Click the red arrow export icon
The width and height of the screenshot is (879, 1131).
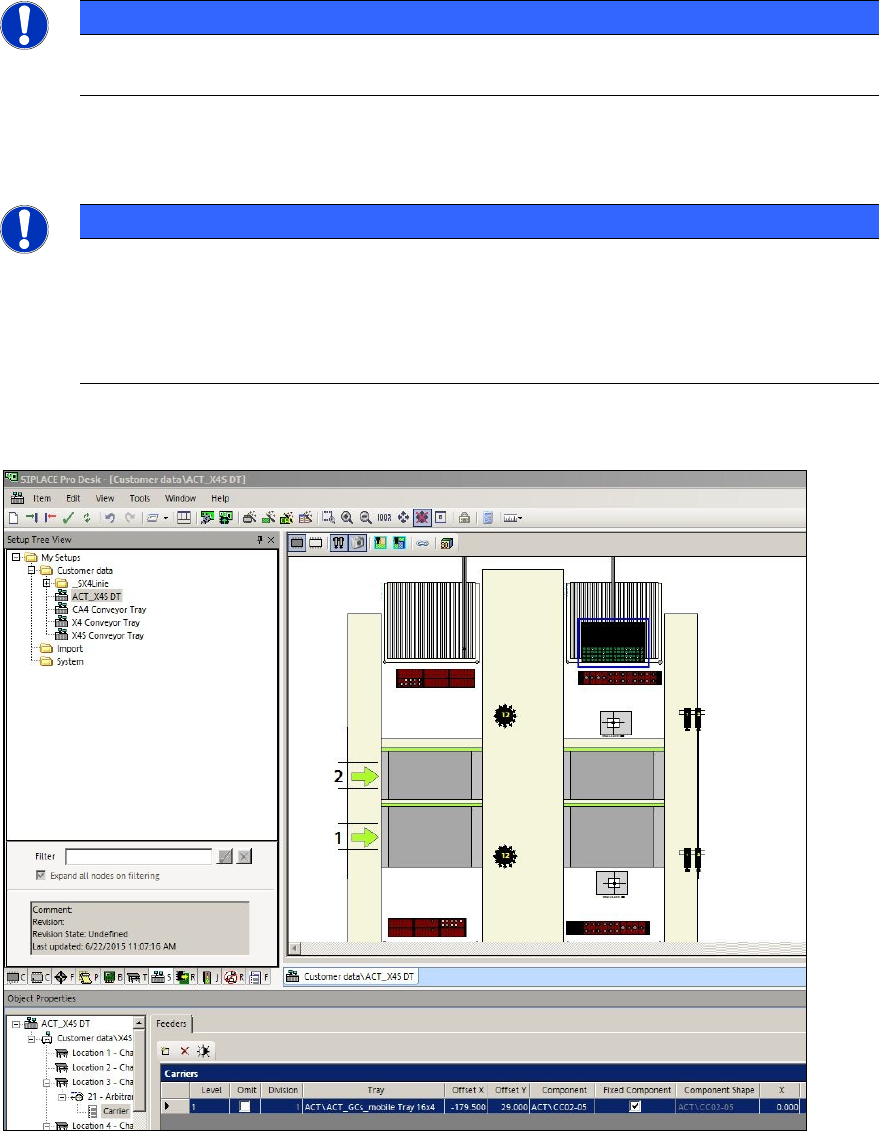tap(50, 518)
